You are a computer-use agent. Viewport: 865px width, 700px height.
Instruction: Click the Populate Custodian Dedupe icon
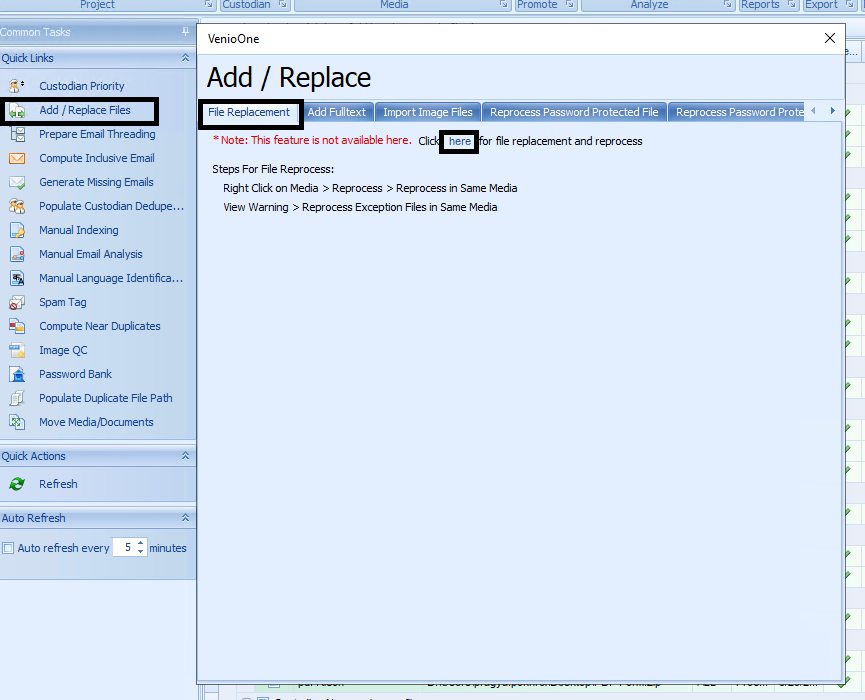click(17, 206)
